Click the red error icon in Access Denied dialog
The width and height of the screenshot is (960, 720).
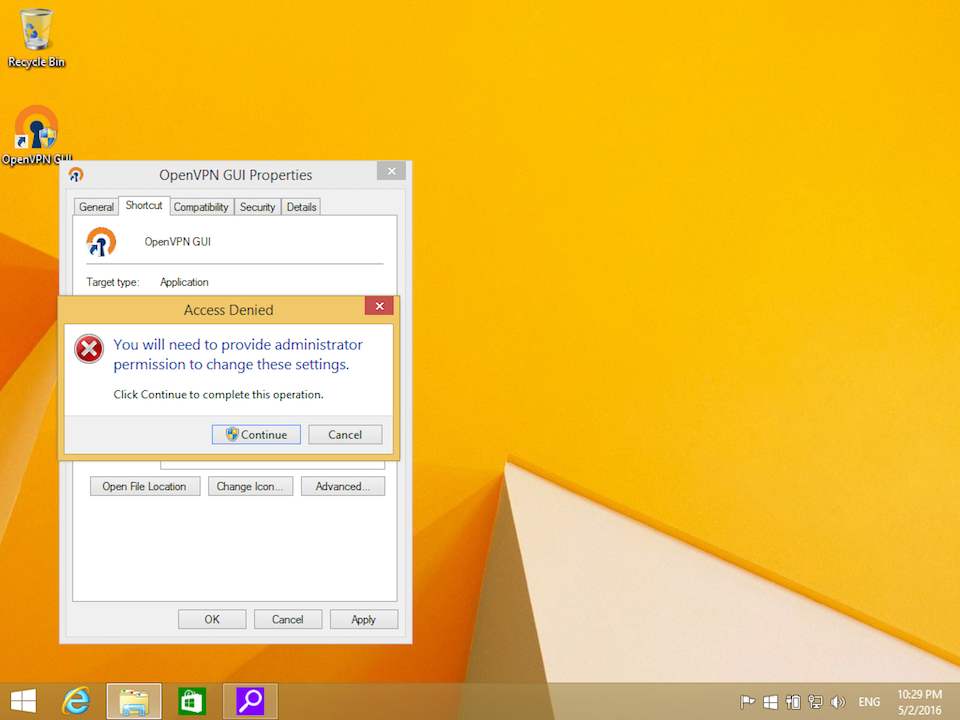click(x=89, y=349)
